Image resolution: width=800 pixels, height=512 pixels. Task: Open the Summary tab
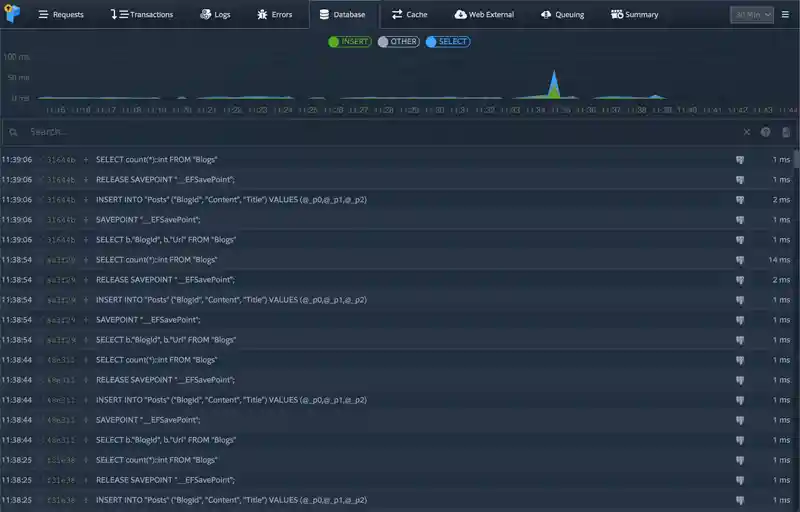tap(634, 15)
